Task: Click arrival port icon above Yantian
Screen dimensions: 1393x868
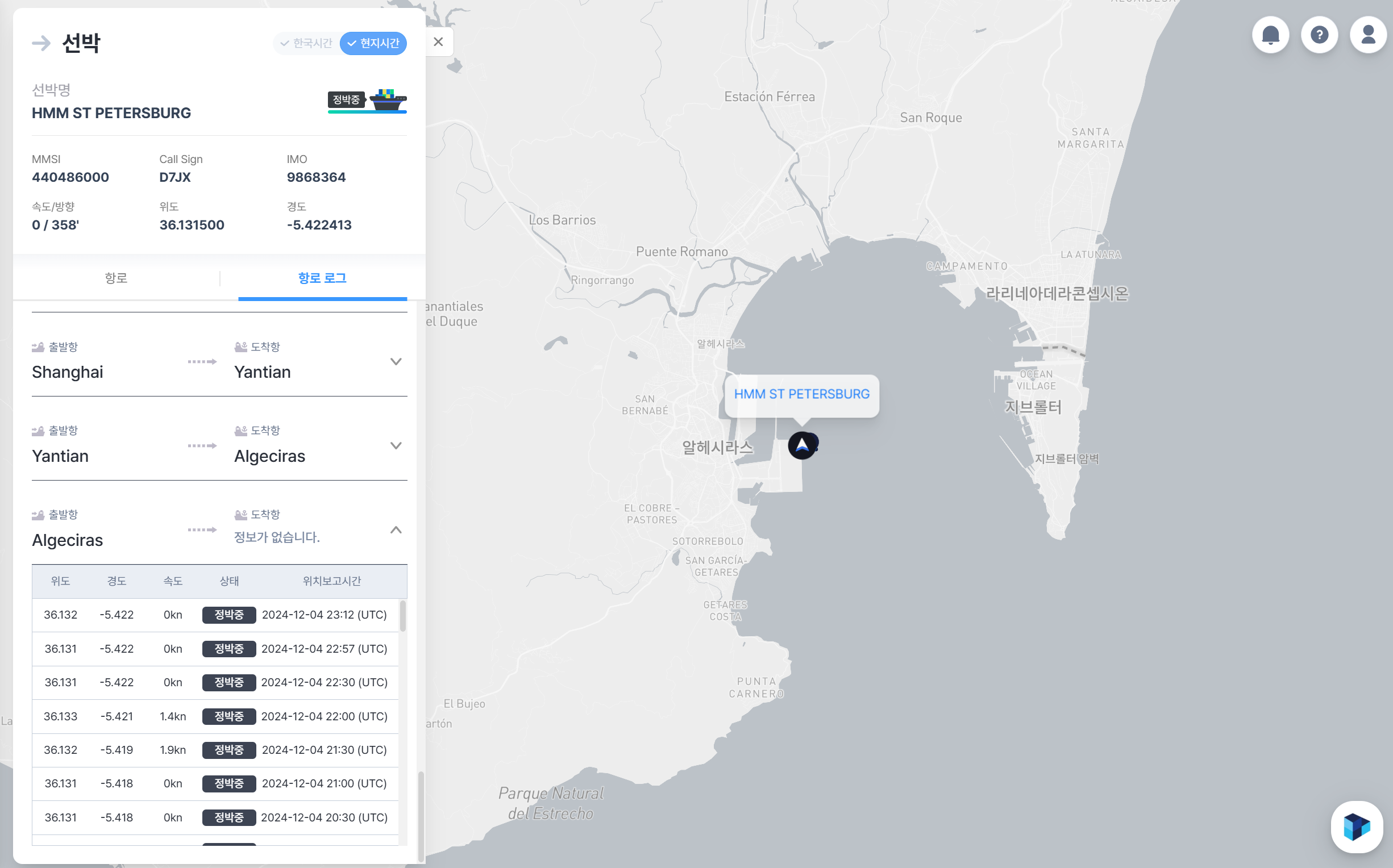Action: [240, 347]
